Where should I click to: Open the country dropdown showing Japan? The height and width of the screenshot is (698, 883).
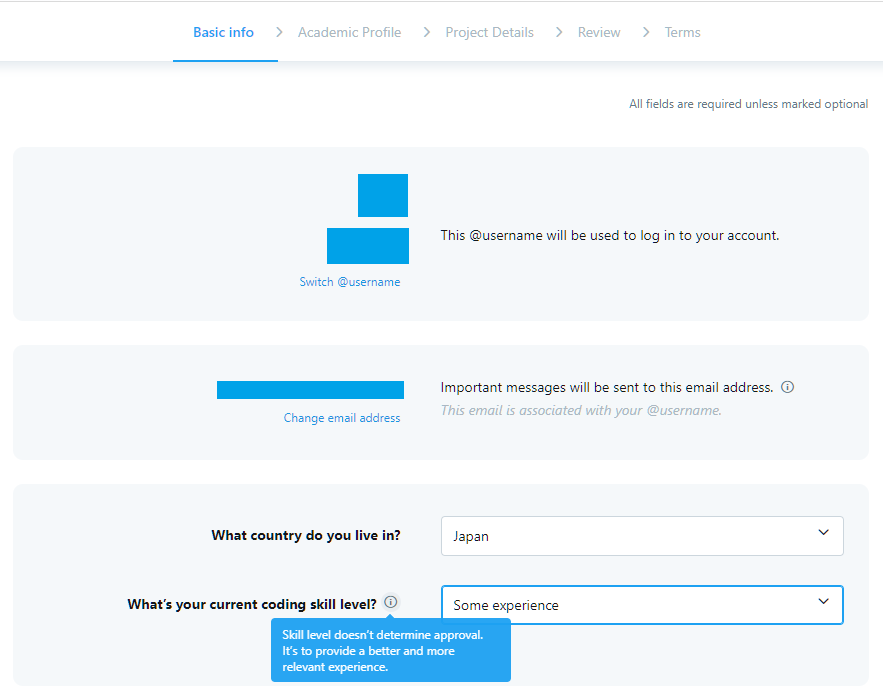642,536
